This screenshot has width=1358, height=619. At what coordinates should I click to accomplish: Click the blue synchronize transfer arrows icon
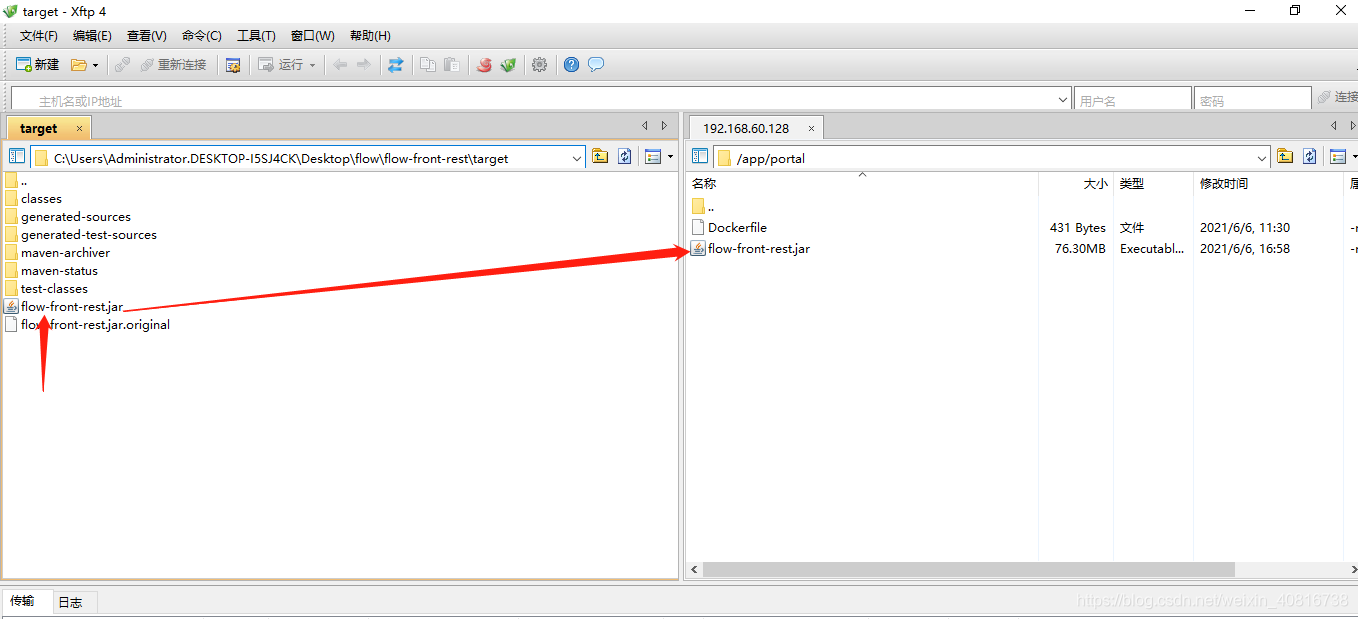[x=396, y=65]
